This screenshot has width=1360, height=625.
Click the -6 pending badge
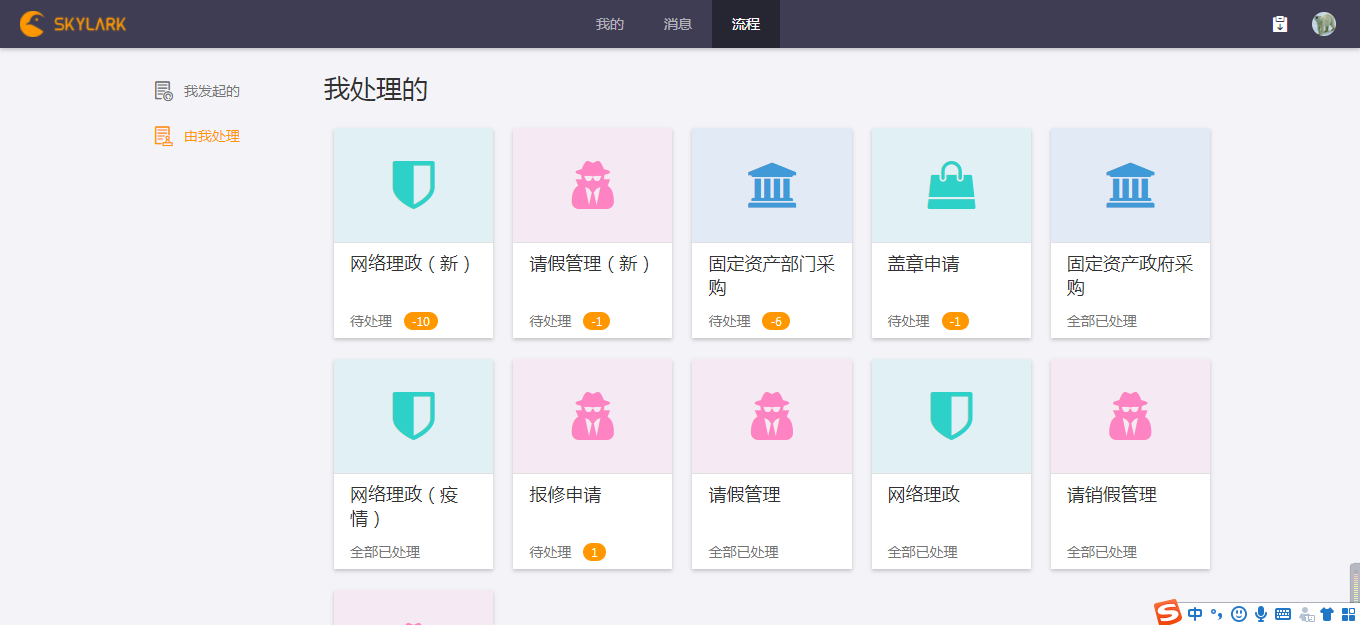pyautogui.click(x=776, y=321)
